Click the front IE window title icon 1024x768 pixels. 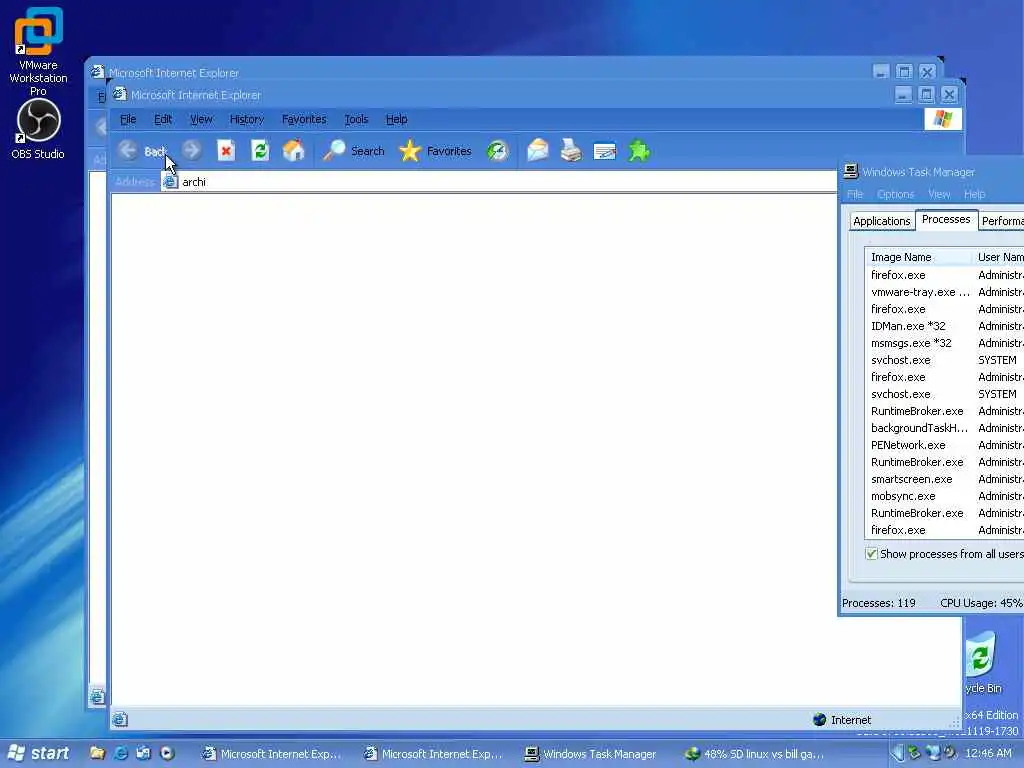point(120,94)
